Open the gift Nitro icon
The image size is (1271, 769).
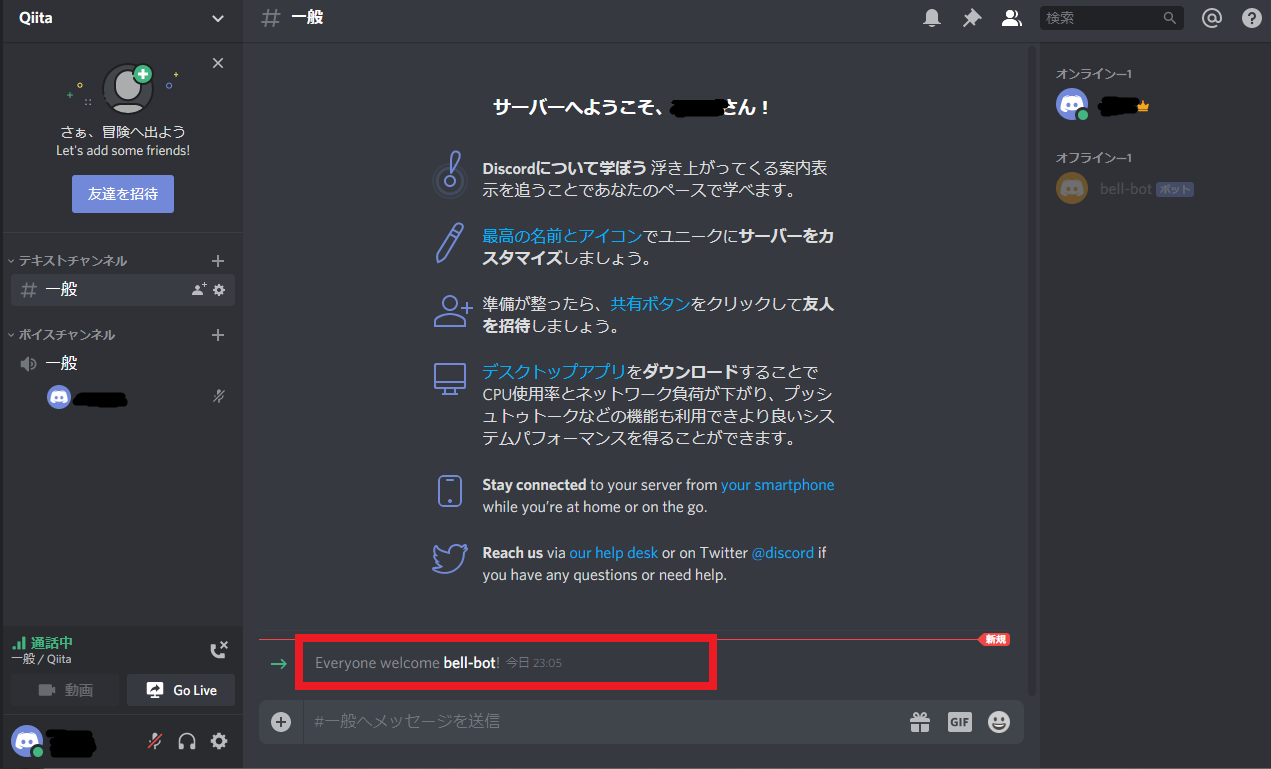pos(919,721)
